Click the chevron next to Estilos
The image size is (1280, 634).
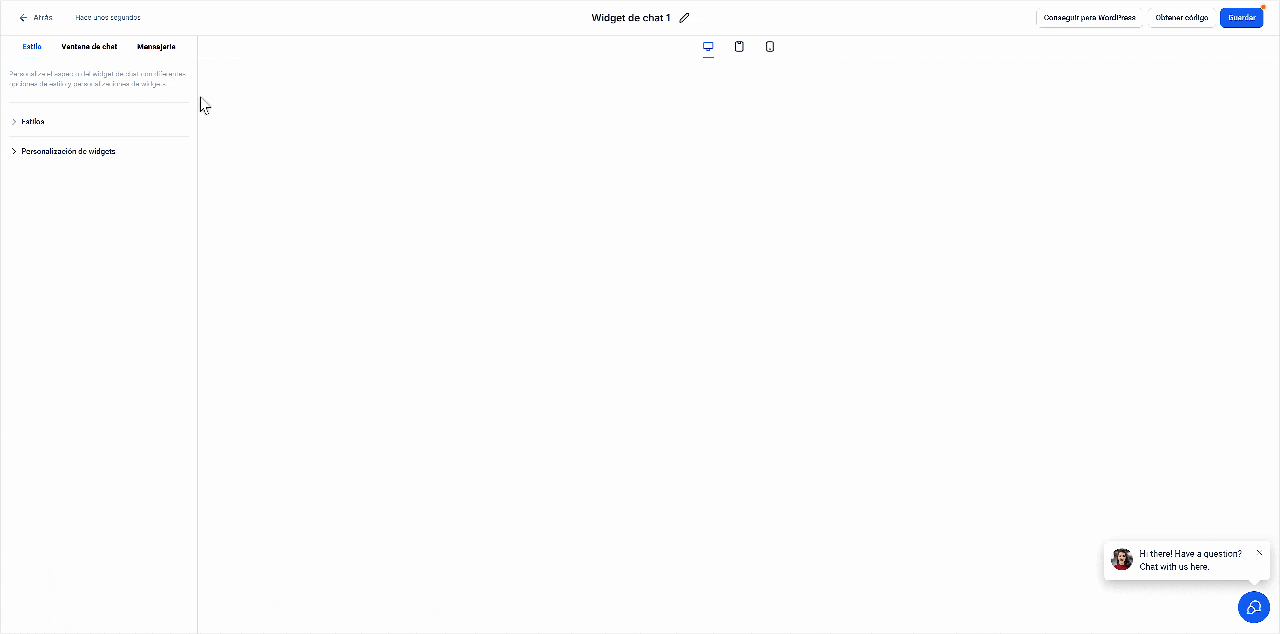[x=14, y=122]
